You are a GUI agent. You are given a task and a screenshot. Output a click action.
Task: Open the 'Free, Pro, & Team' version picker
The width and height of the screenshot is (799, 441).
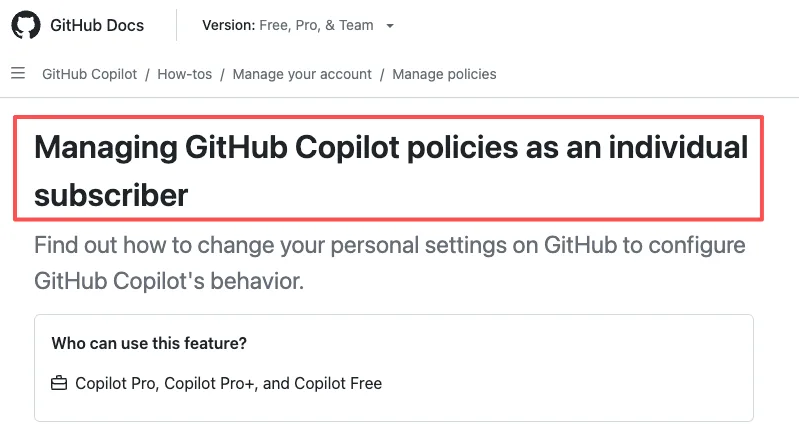tap(298, 25)
